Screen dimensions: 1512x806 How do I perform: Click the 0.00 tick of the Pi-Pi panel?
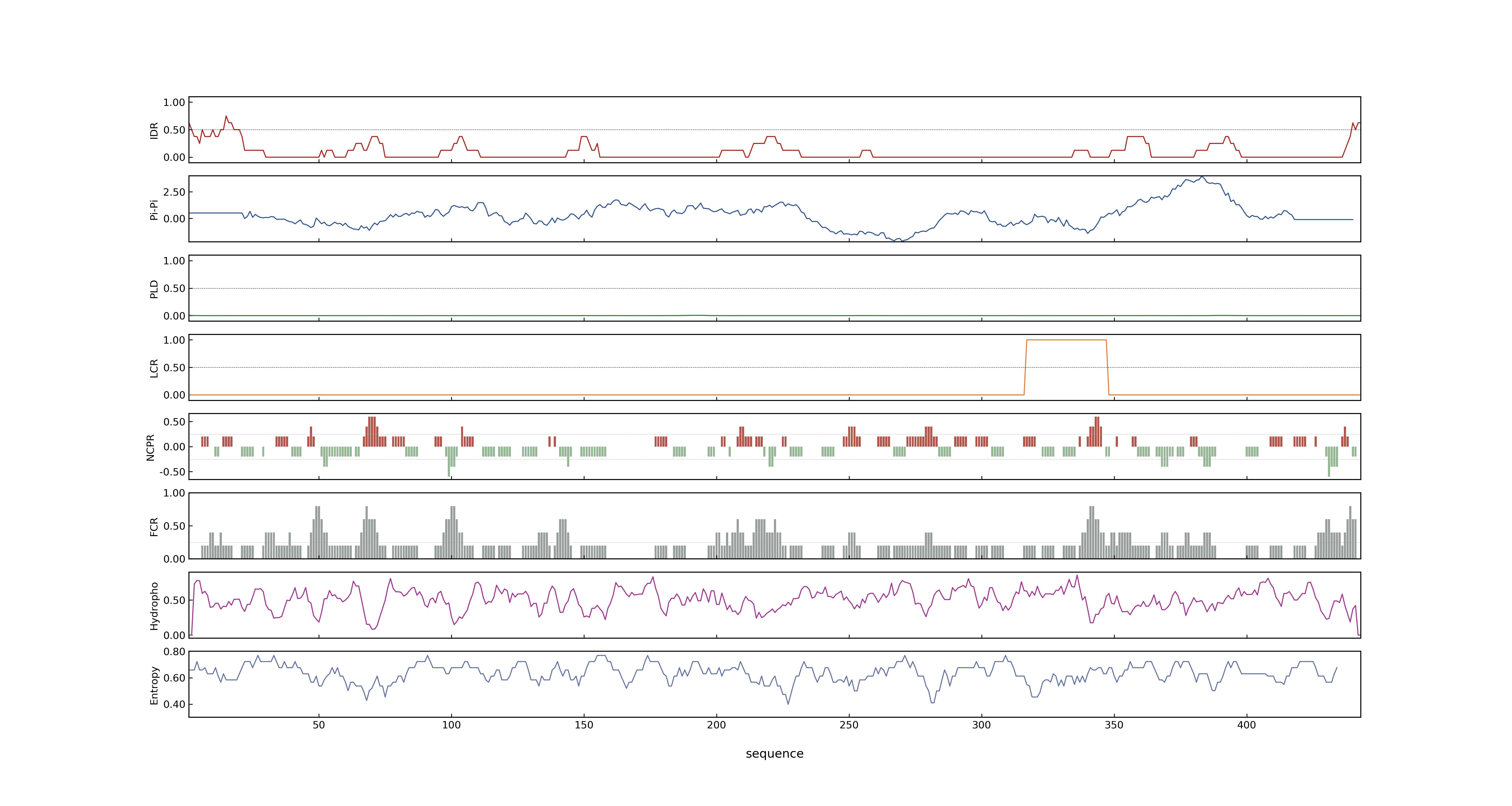pyautogui.click(x=174, y=219)
